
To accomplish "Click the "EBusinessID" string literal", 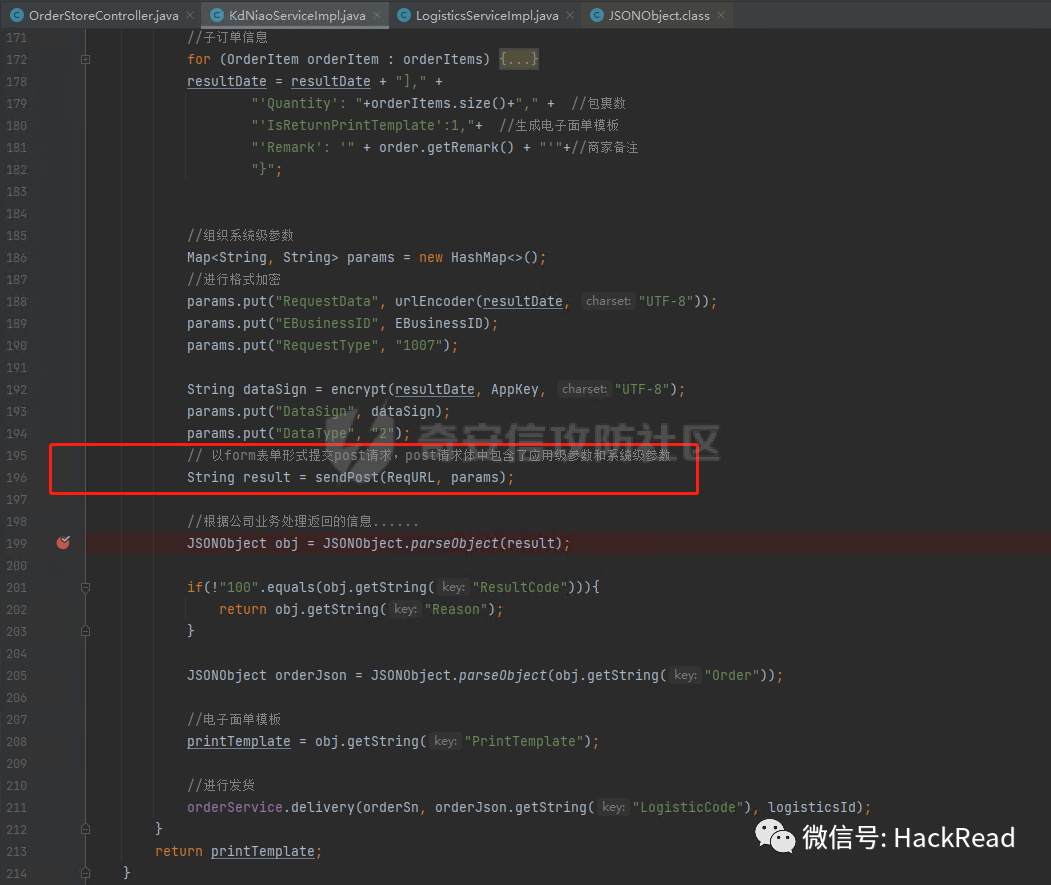I will tap(327, 324).
